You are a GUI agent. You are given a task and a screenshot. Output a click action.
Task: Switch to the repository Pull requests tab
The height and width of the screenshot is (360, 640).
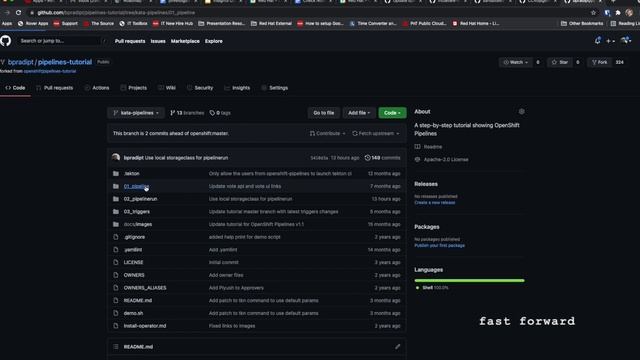coord(54,88)
